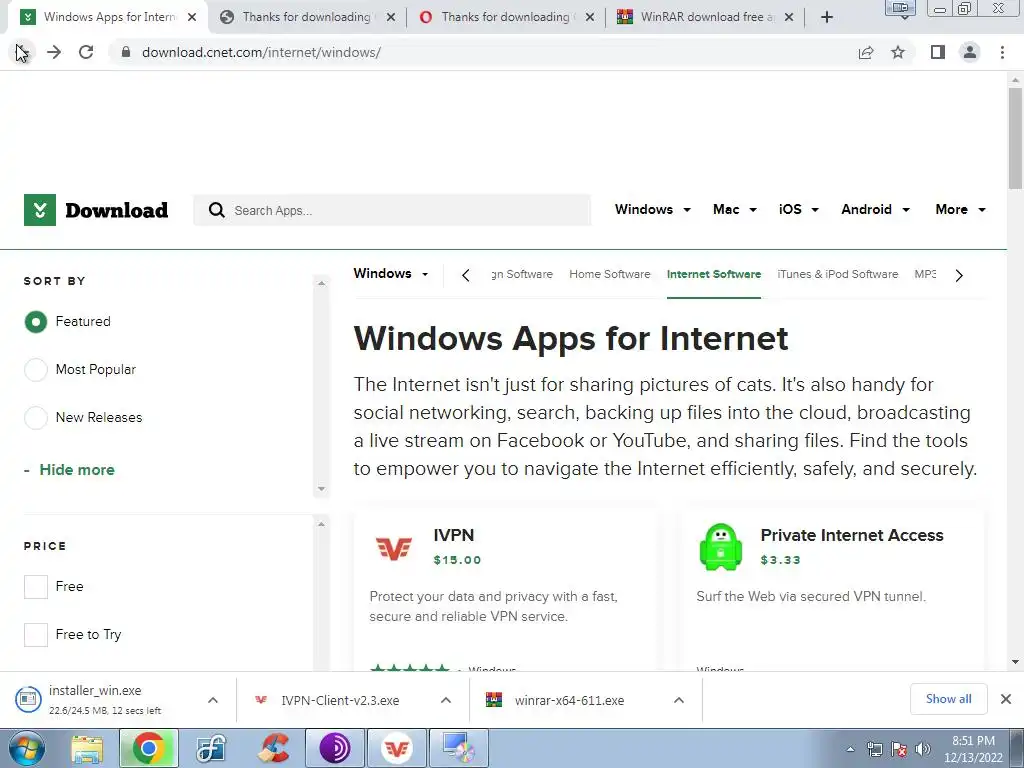Click the search magnifier icon
The height and width of the screenshot is (768, 1024).
pyautogui.click(x=217, y=210)
